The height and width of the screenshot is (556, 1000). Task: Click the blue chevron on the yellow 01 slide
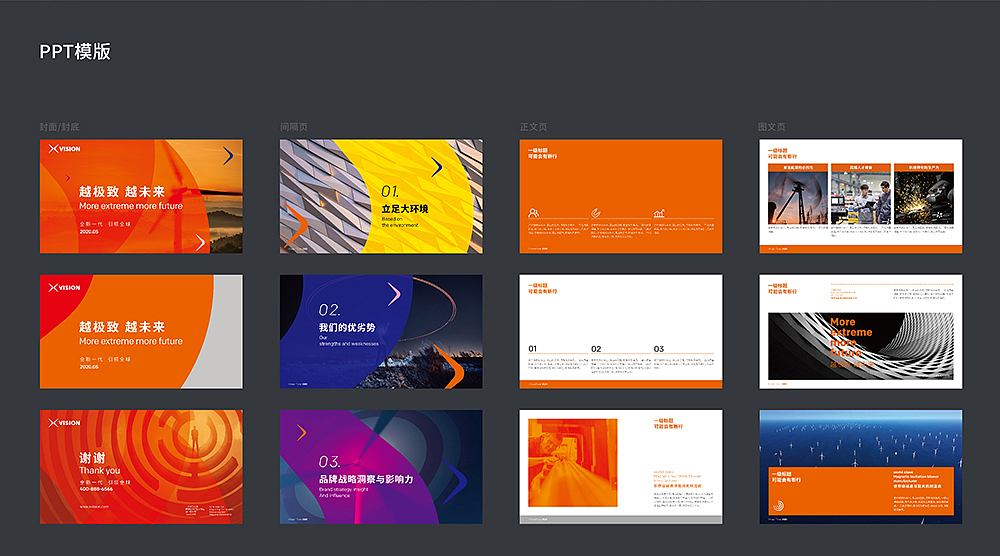click(x=437, y=167)
